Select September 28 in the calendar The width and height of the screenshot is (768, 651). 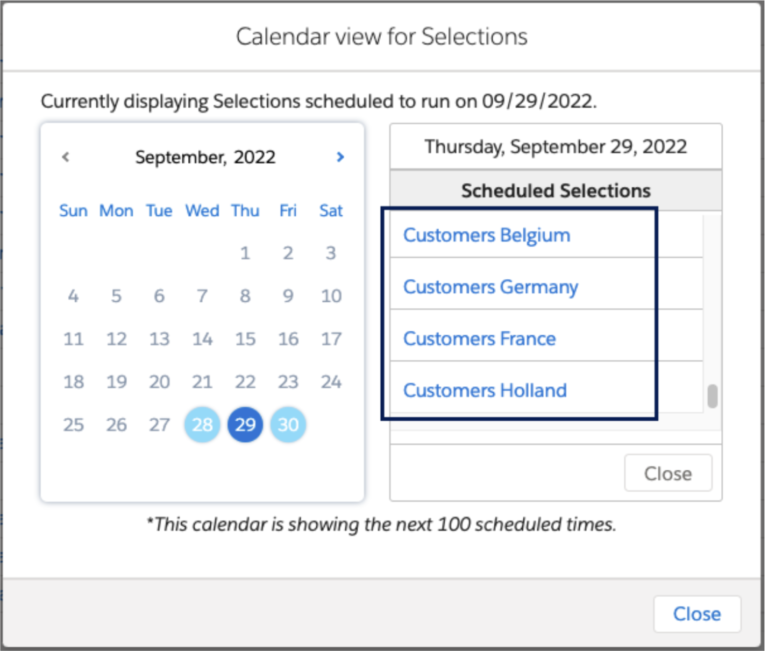202,425
